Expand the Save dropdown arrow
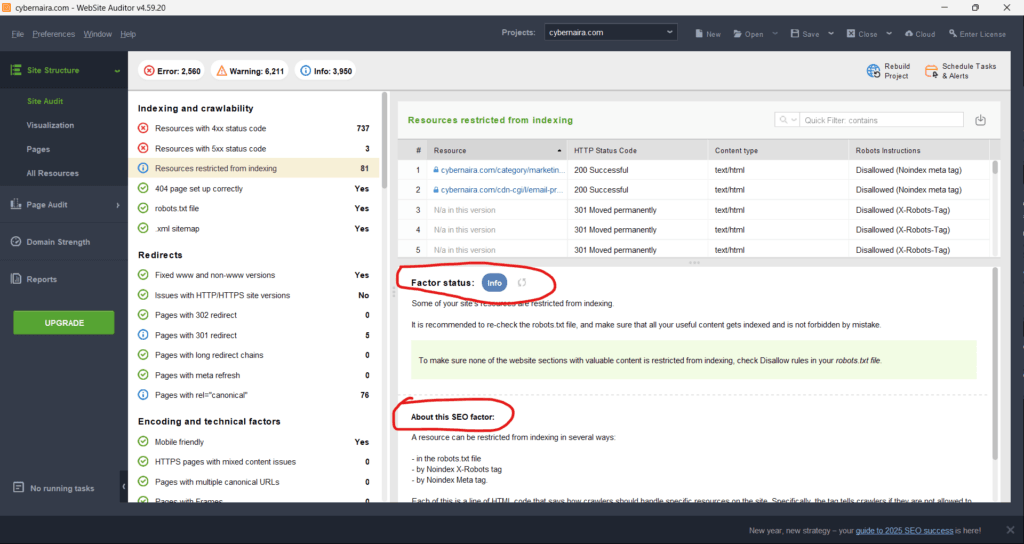Viewport: 1024px width, 544px height. click(x=831, y=33)
